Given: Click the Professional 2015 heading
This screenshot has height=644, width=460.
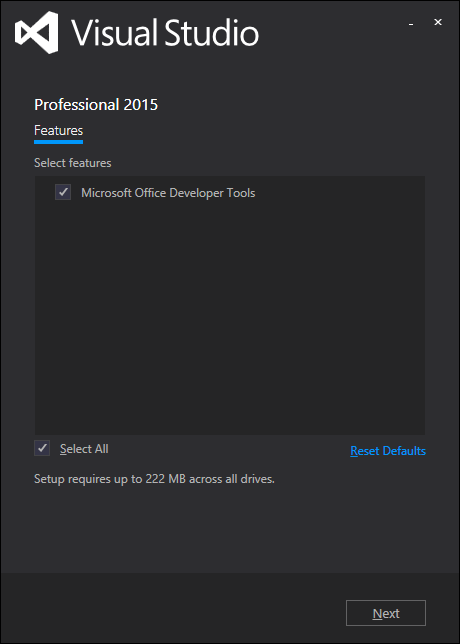Looking at the screenshot, I should (96, 105).
